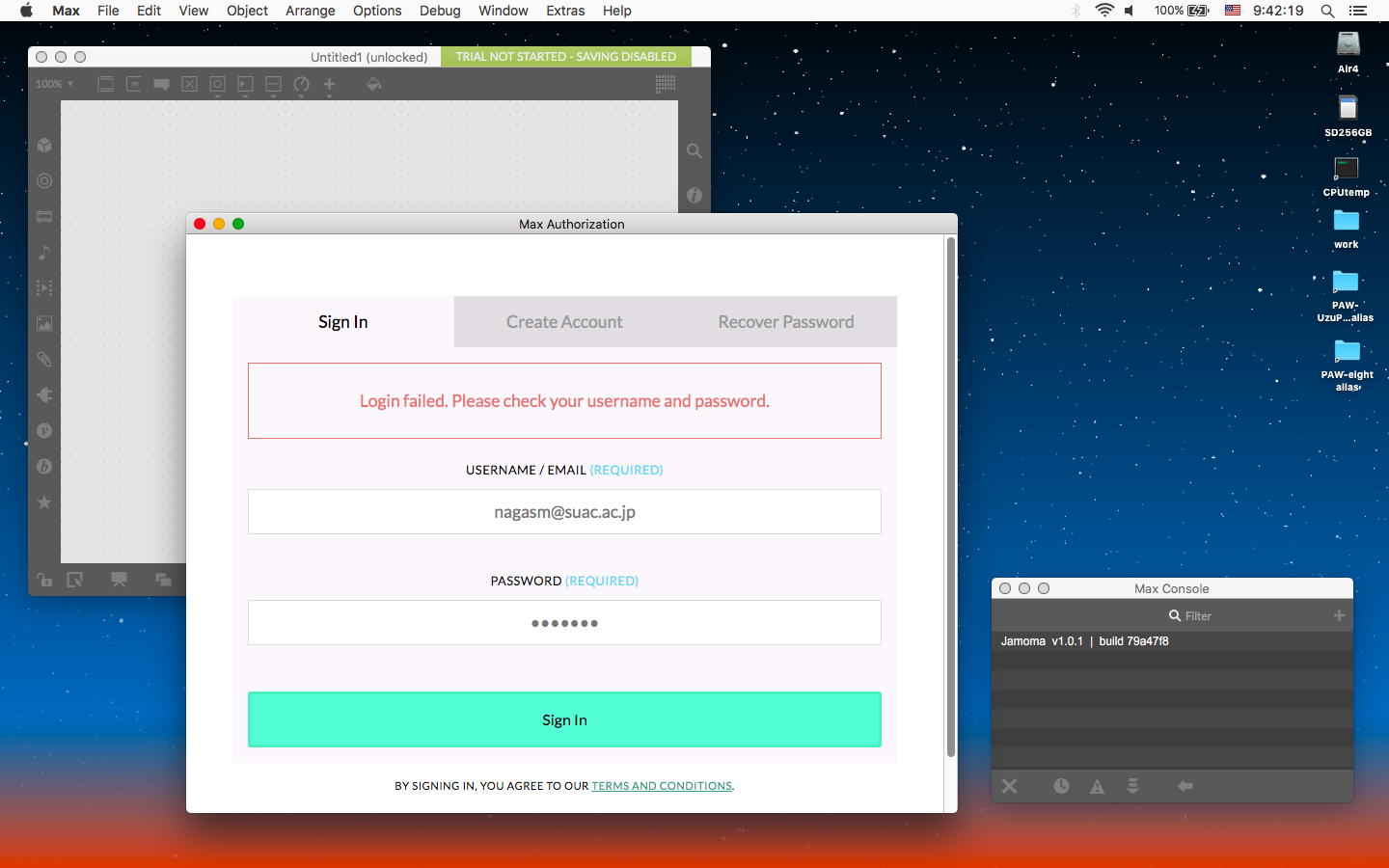Open the 100% zoom level dropdown

(55, 84)
